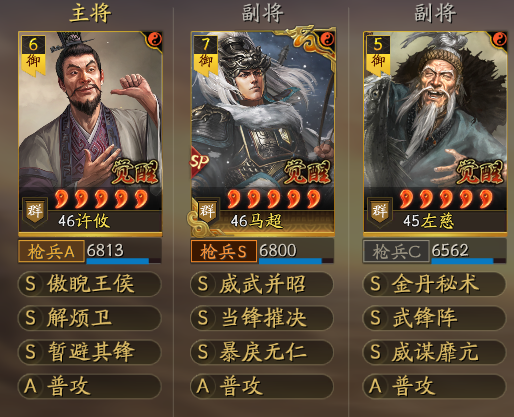
Task: Click the 觉醒 awakening stamp on 马超's card
Action: click(307, 172)
